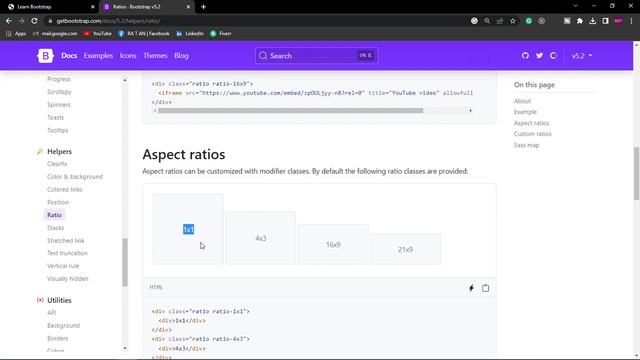Go to Scrollspy in sidebar
Viewport: 640px width, 360px height.
pos(59,92)
